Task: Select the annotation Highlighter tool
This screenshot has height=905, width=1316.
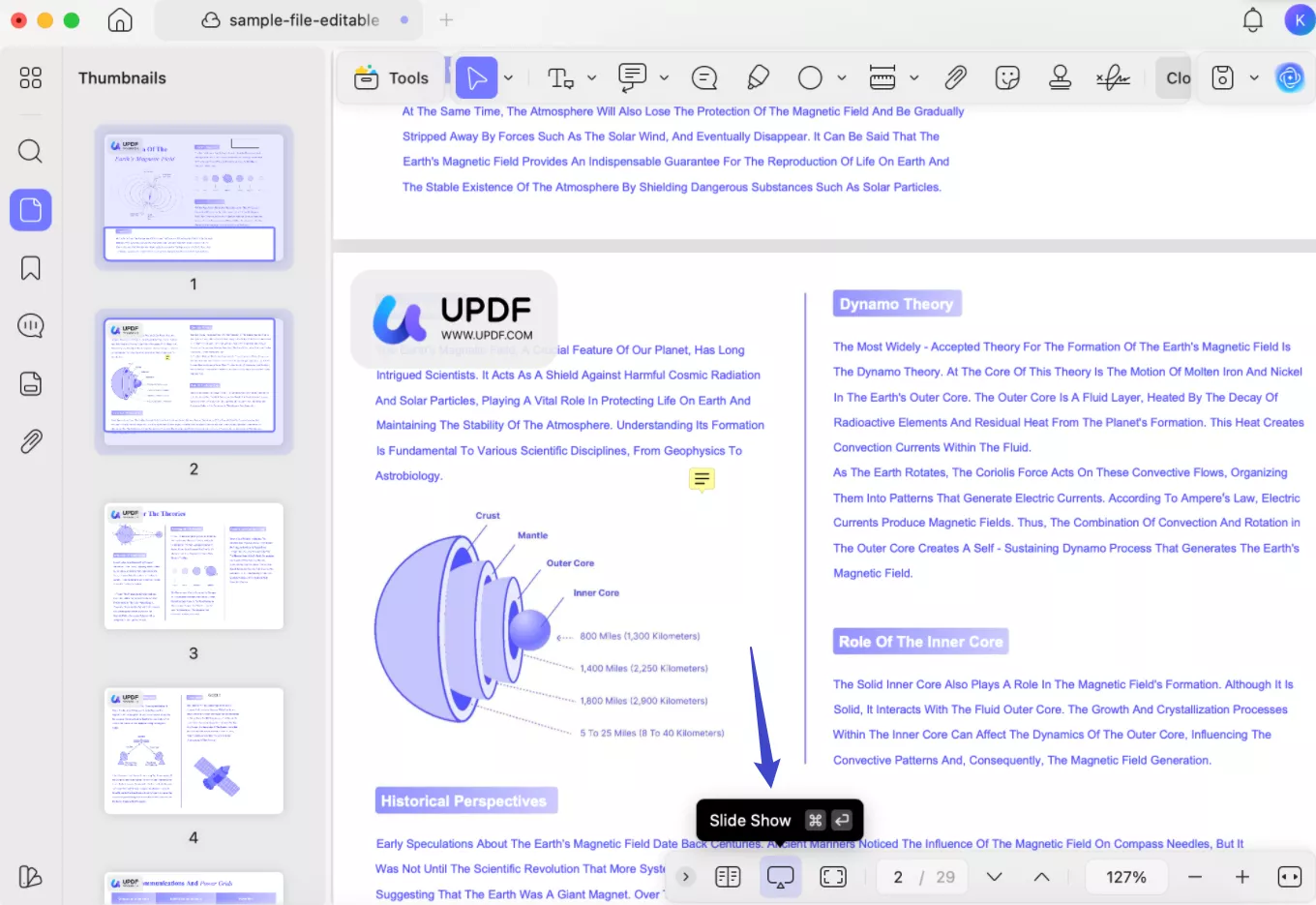Action: tap(758, 77)
